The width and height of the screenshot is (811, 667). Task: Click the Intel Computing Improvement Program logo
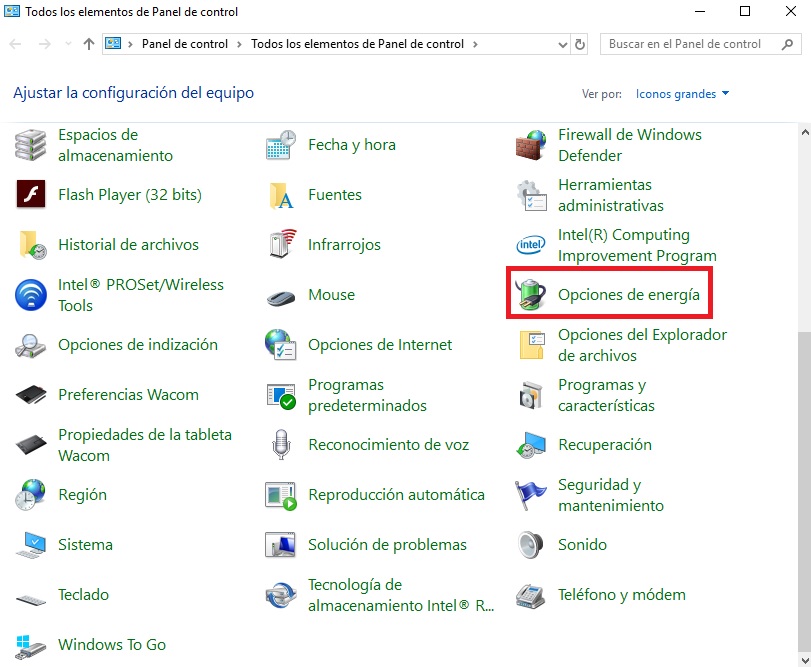pyautogui.click(x=531, y=245)
